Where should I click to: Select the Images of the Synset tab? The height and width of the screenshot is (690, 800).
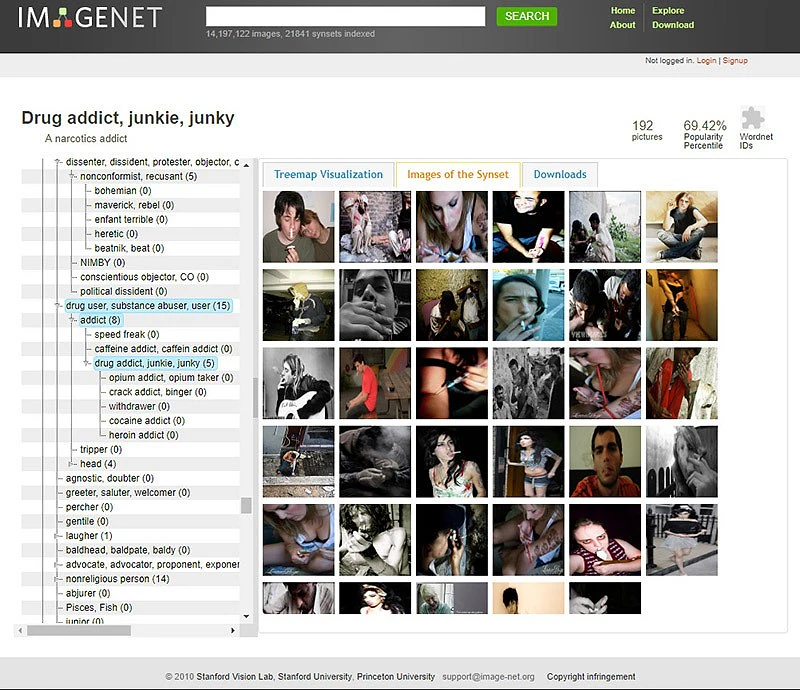click(x=458, y=175)
